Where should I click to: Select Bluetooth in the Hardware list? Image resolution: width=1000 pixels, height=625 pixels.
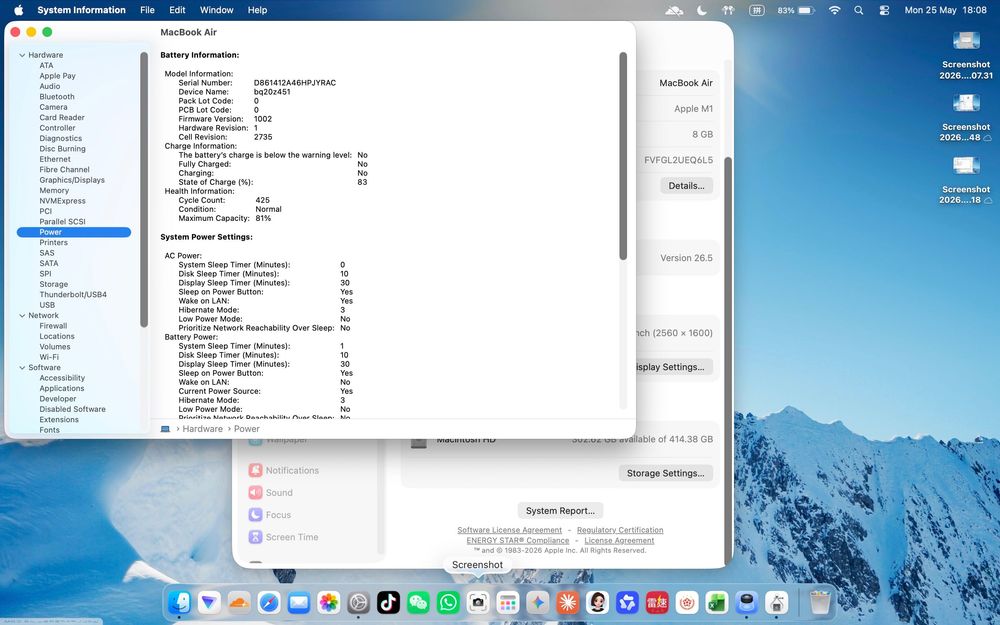pos(57,97)
